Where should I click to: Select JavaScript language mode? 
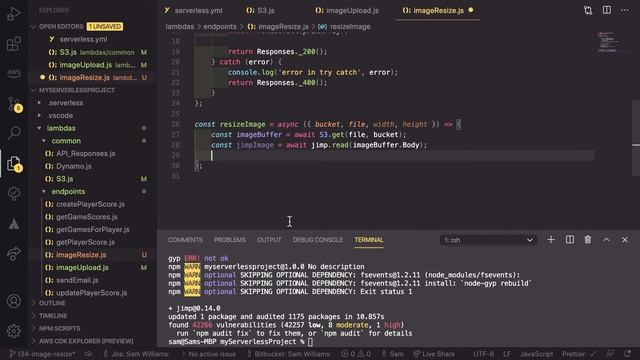pyautogui.click(x=536, y=354)
